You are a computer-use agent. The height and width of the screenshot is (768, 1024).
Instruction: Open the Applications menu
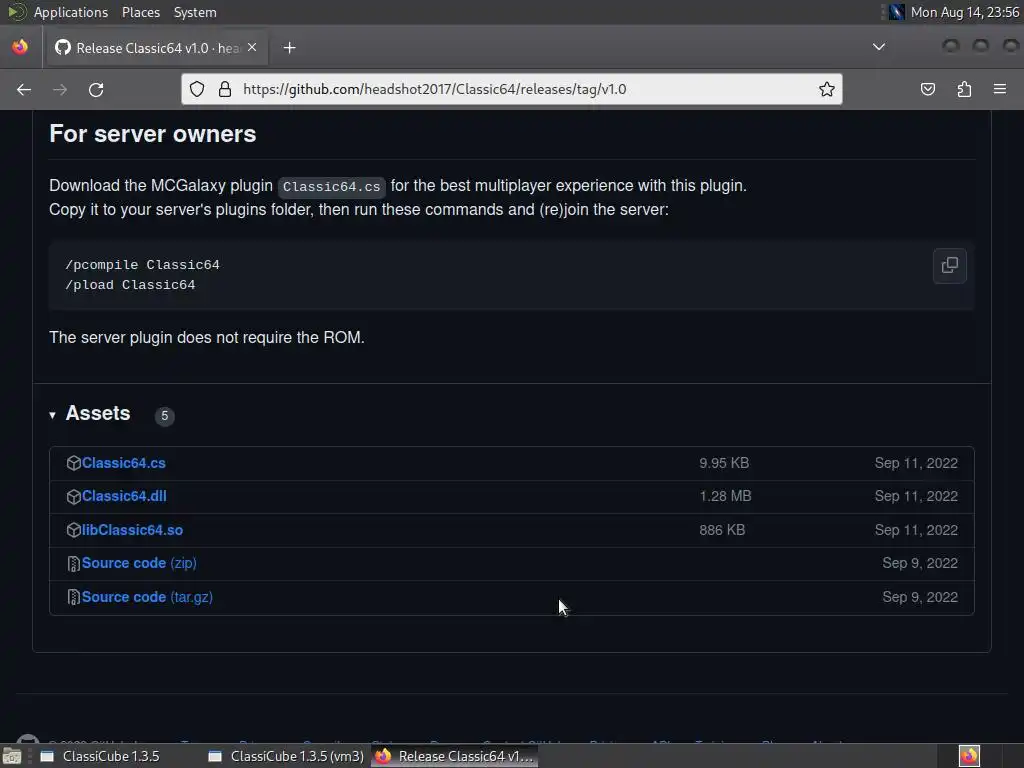click(x=71, y=12)
